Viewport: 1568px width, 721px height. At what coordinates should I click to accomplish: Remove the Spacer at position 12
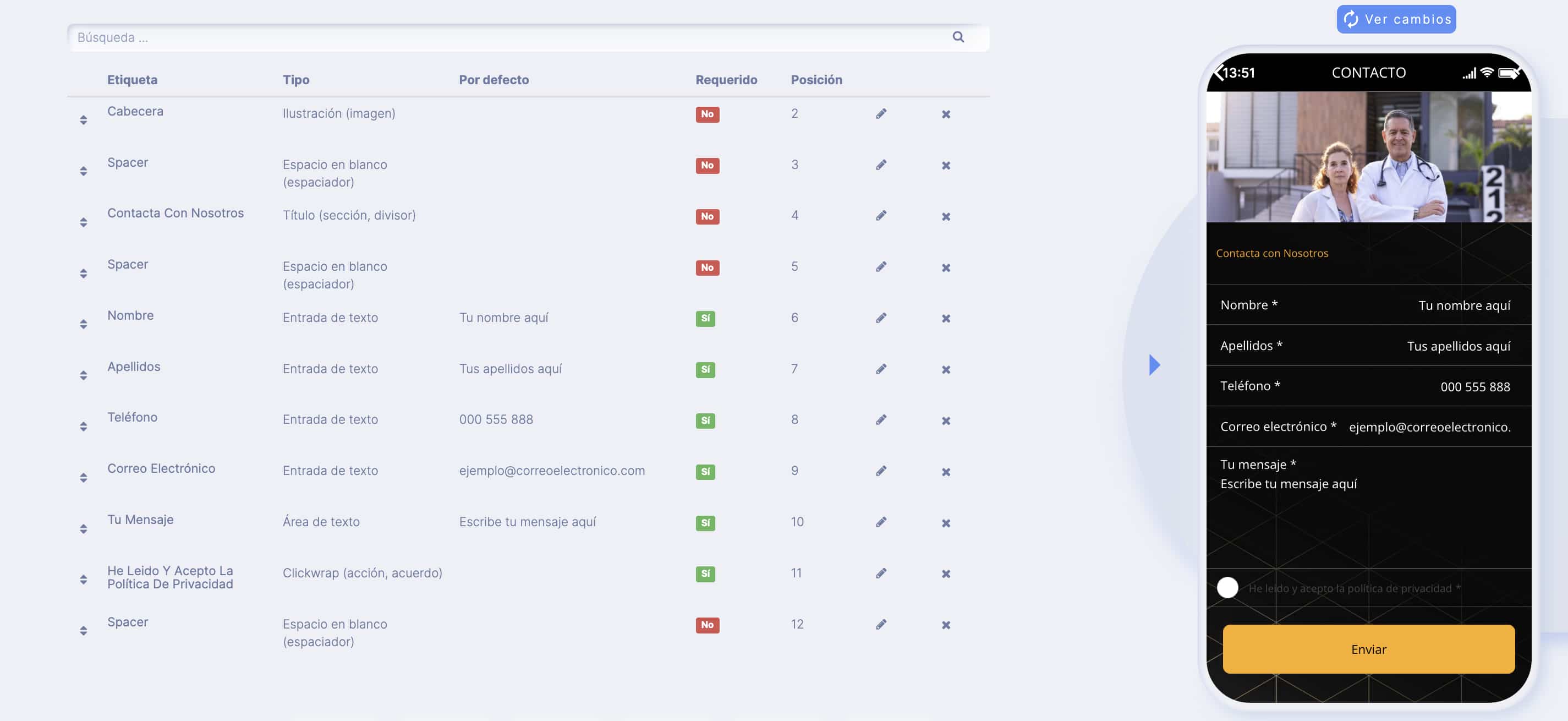[x=946, y=625]
